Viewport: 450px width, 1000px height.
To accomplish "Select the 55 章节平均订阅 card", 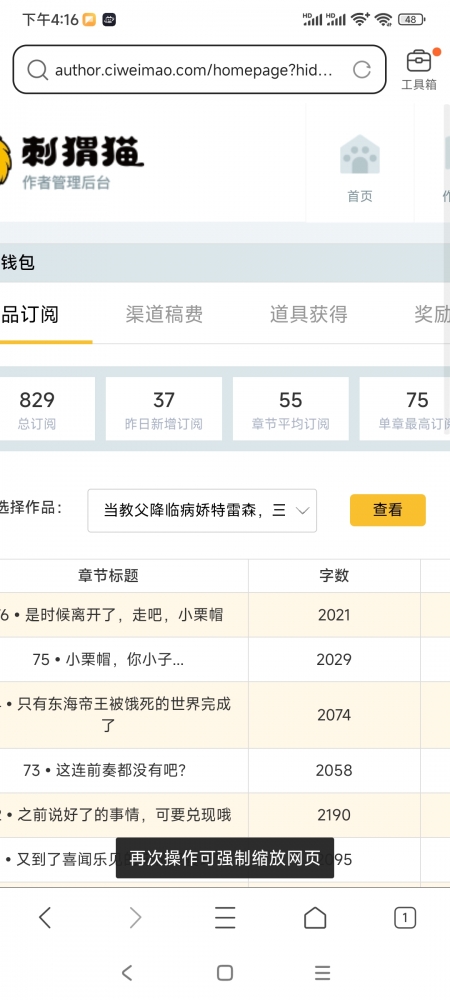I will click(291, 409).
